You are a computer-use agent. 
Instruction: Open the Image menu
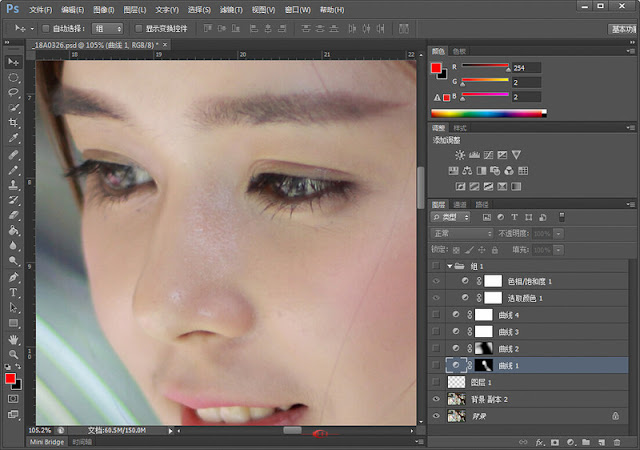(x=104, y=9)
